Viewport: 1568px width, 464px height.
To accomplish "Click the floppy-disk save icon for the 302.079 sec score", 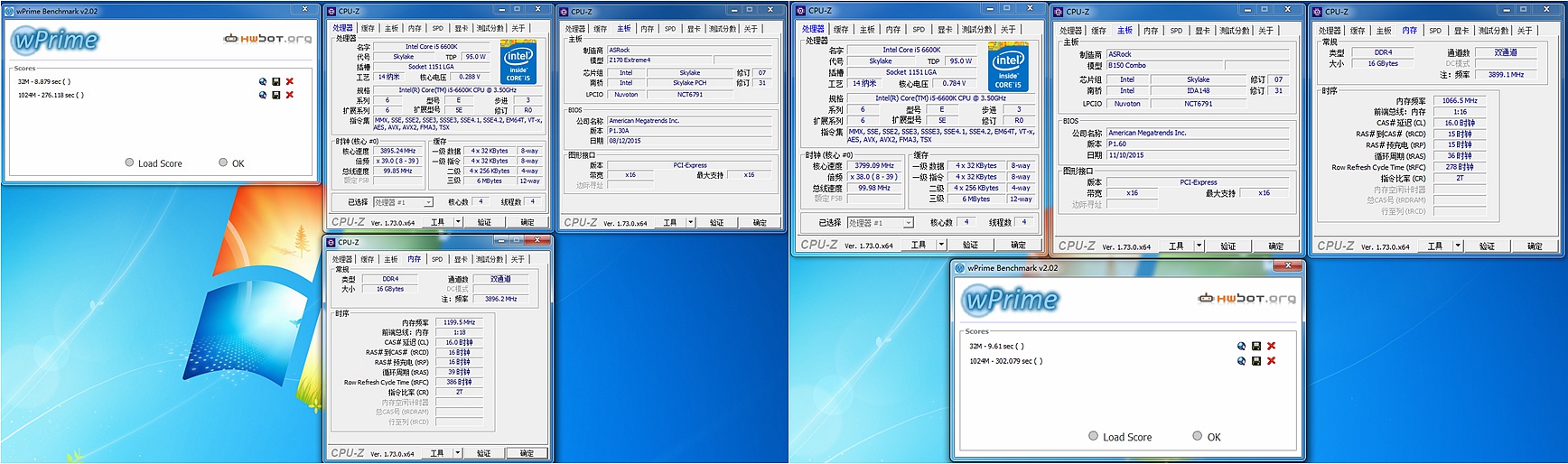I will (x=1256, y=361).
